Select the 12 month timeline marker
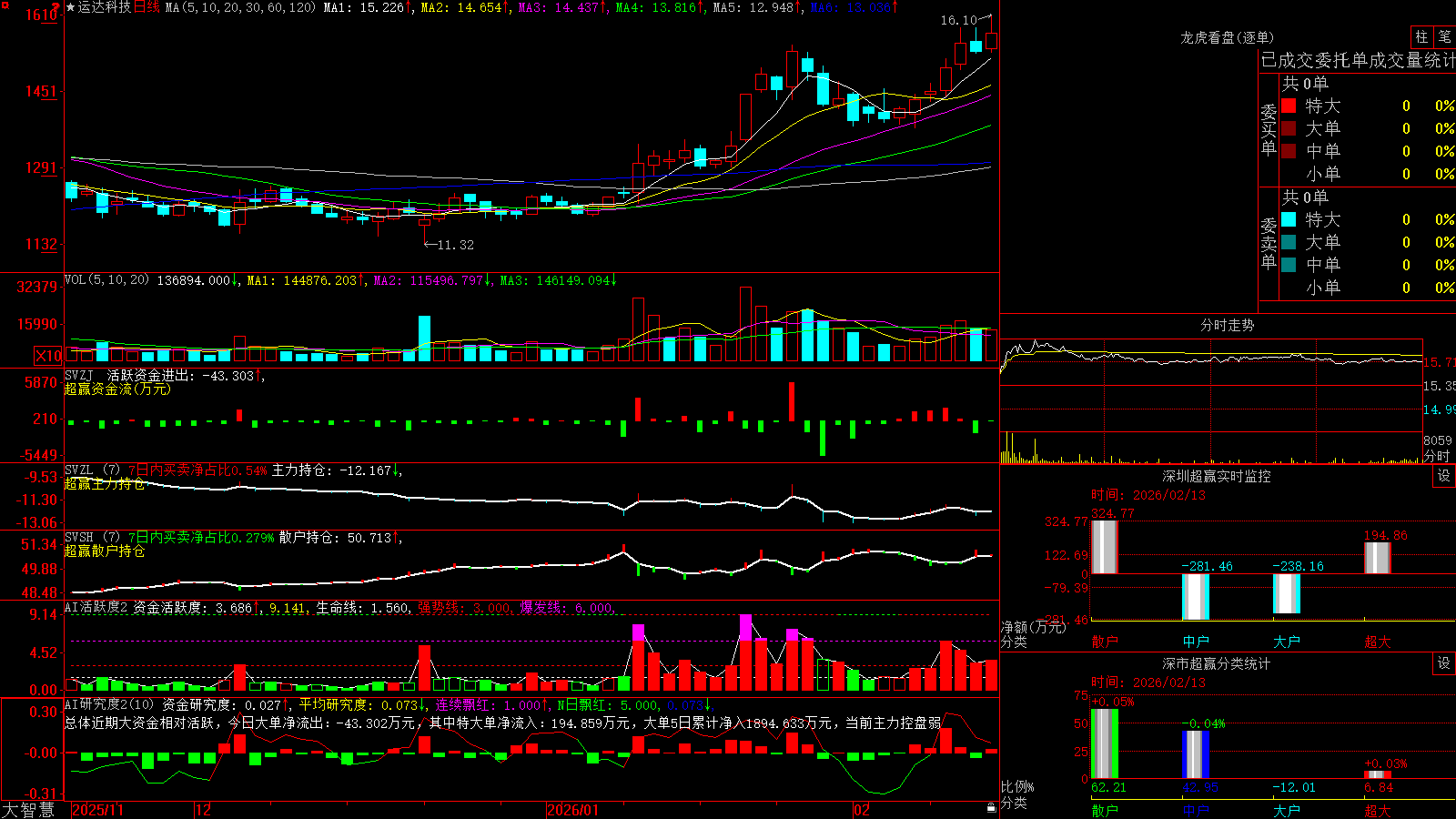The width and height of the screenshot is (1456, 819). coord(203,810)
